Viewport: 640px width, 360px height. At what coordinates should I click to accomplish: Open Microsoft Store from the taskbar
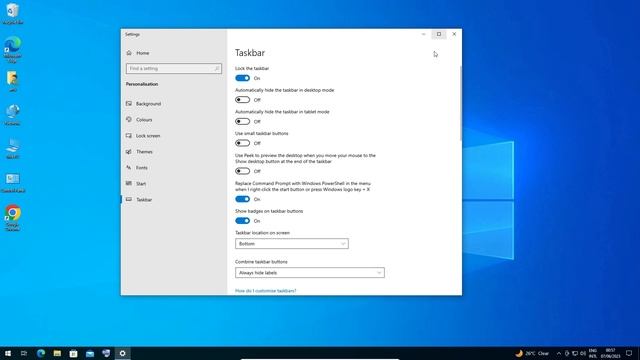coord(73,353)
